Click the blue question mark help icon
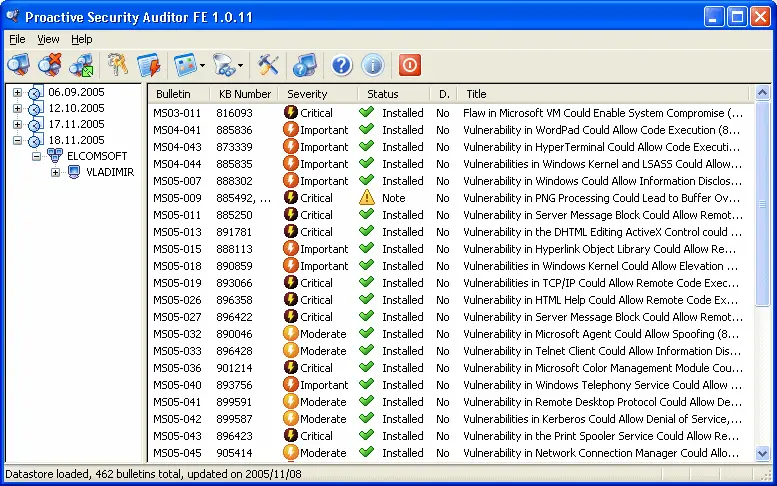Screen dimensions: 777x486 [342, 65]
